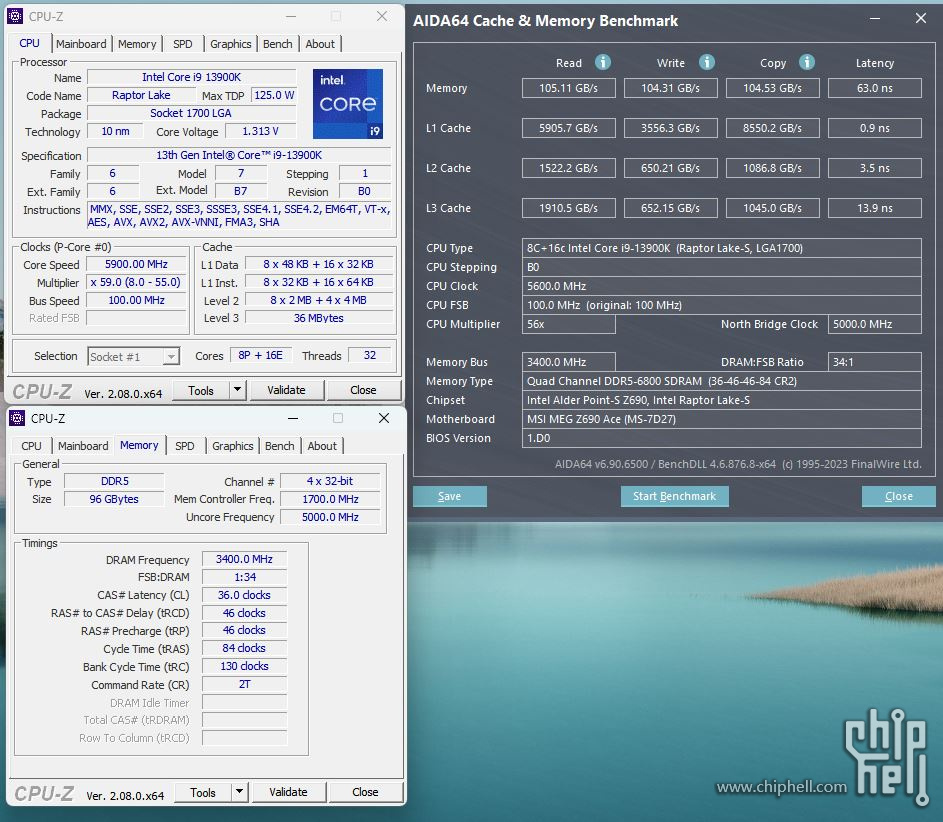Click Threads value 32 in CPU-Z
The width and height of the screenshot is (943, 822).
pos(370,355)
